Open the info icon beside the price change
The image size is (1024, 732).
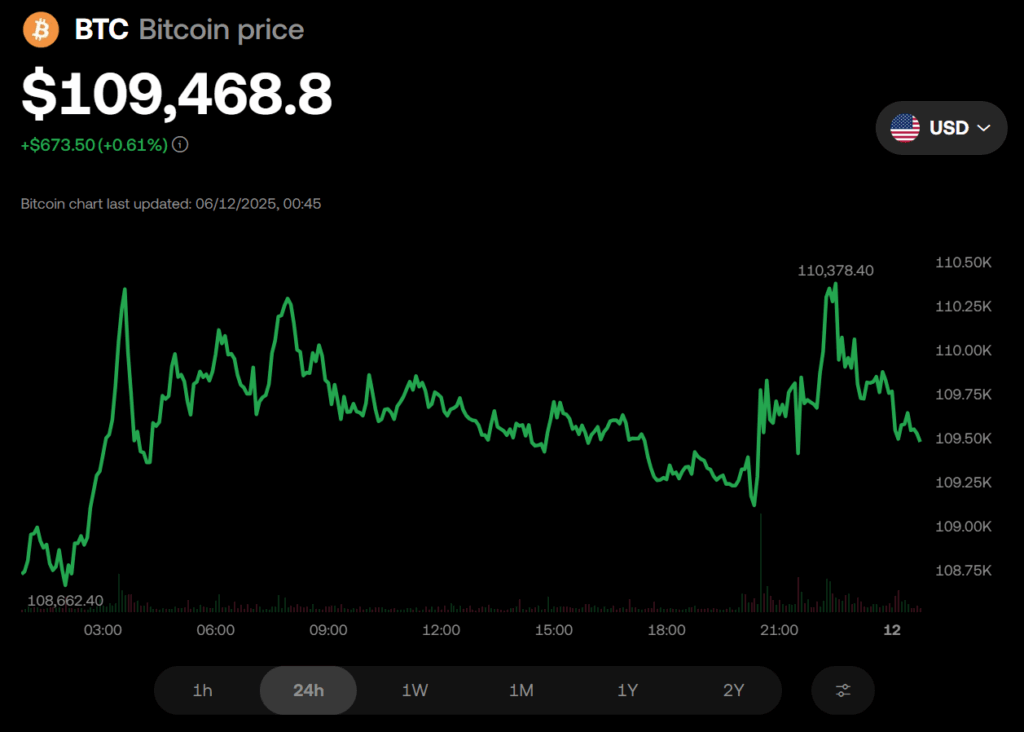coord(180,144)
